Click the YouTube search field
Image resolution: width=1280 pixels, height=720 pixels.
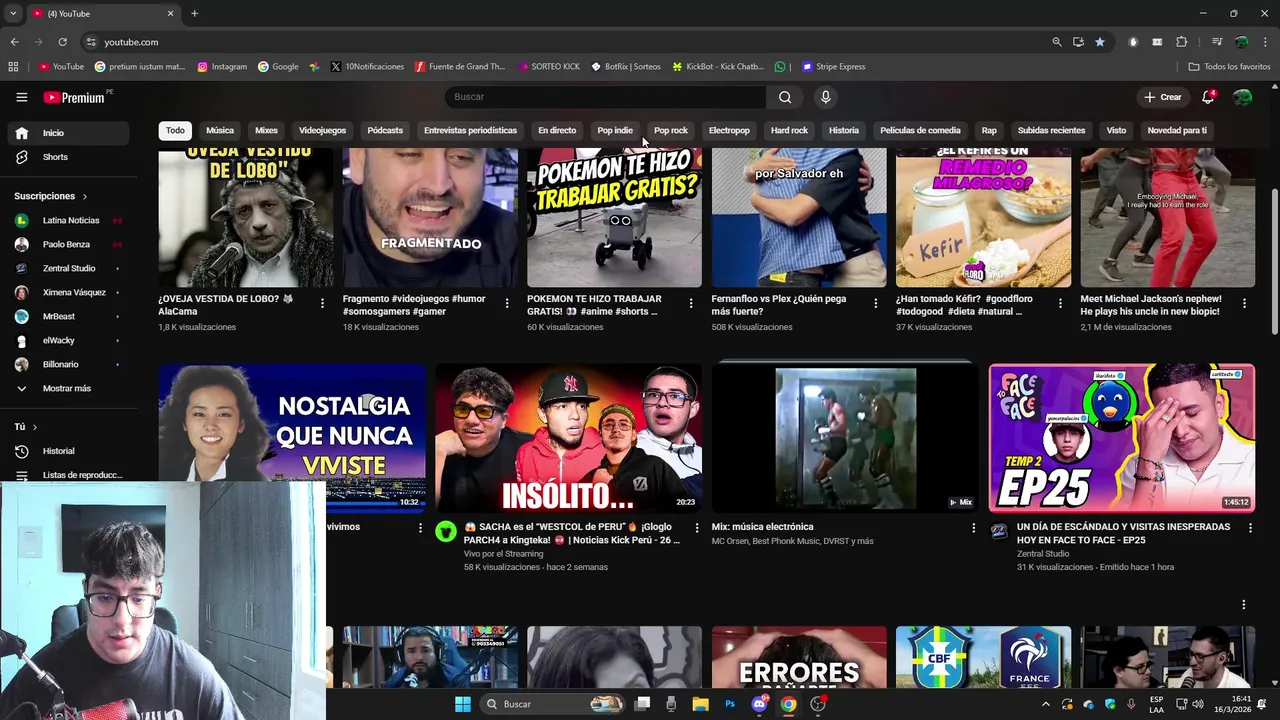pyautogui.click(x=605, y=97)
